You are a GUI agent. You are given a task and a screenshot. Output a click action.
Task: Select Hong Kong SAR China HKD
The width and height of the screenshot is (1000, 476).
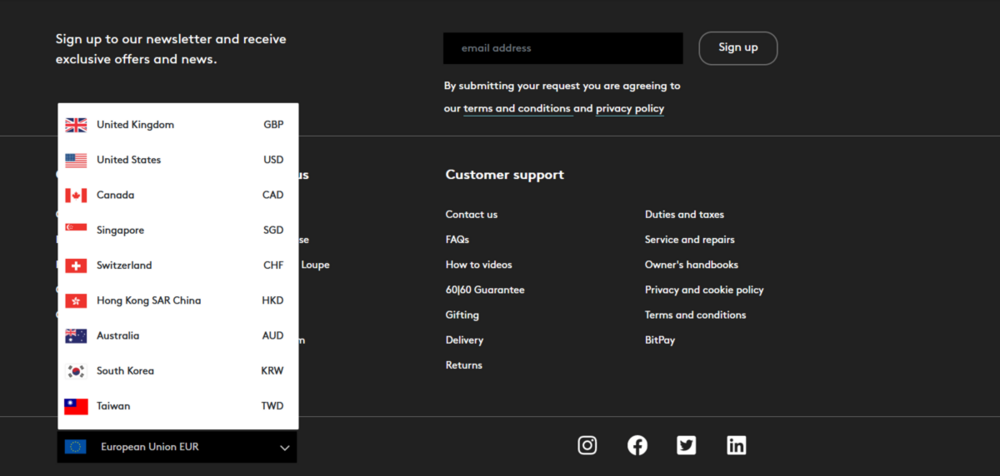177,301
